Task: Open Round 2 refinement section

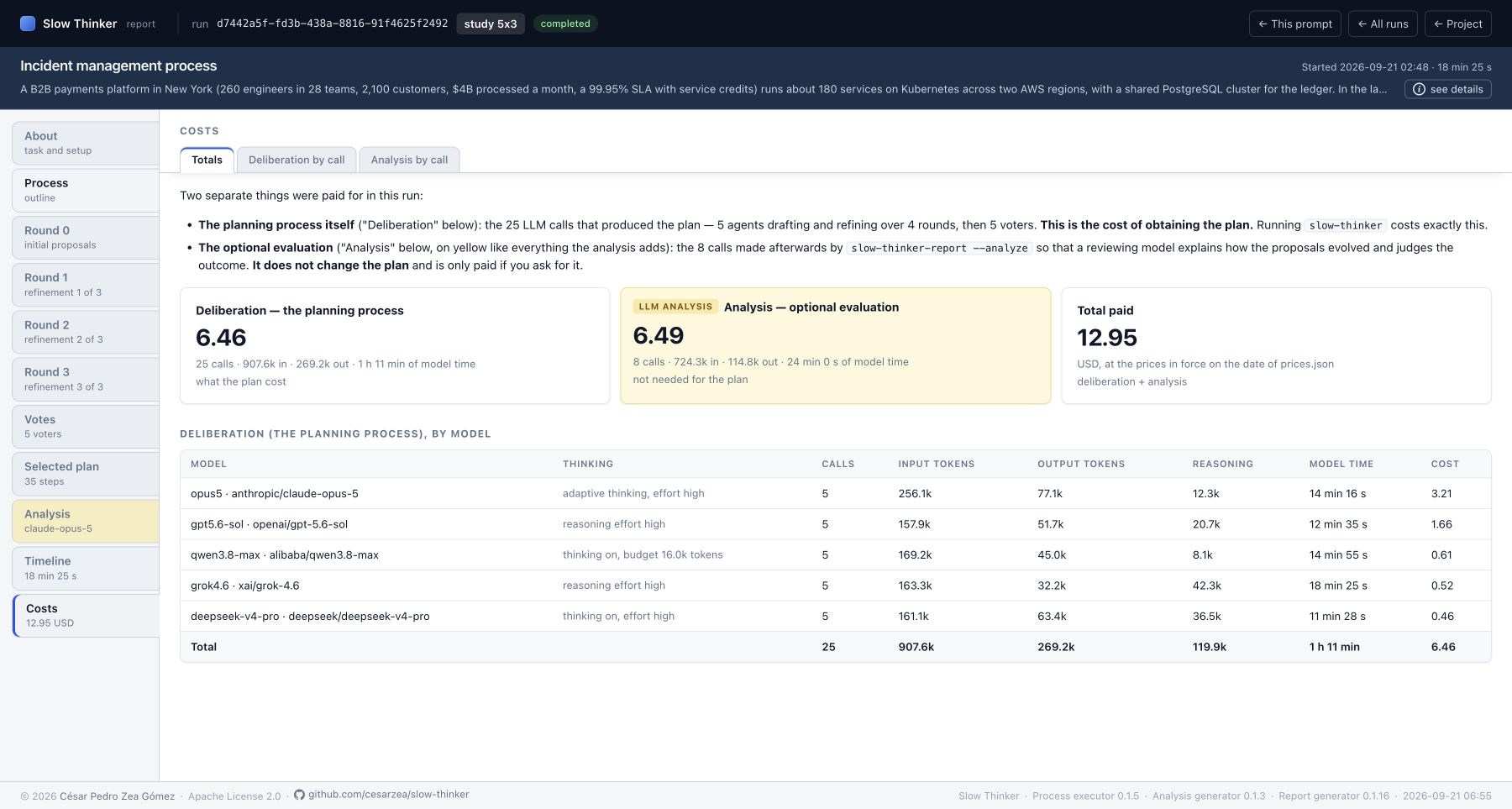Action: 86,332
